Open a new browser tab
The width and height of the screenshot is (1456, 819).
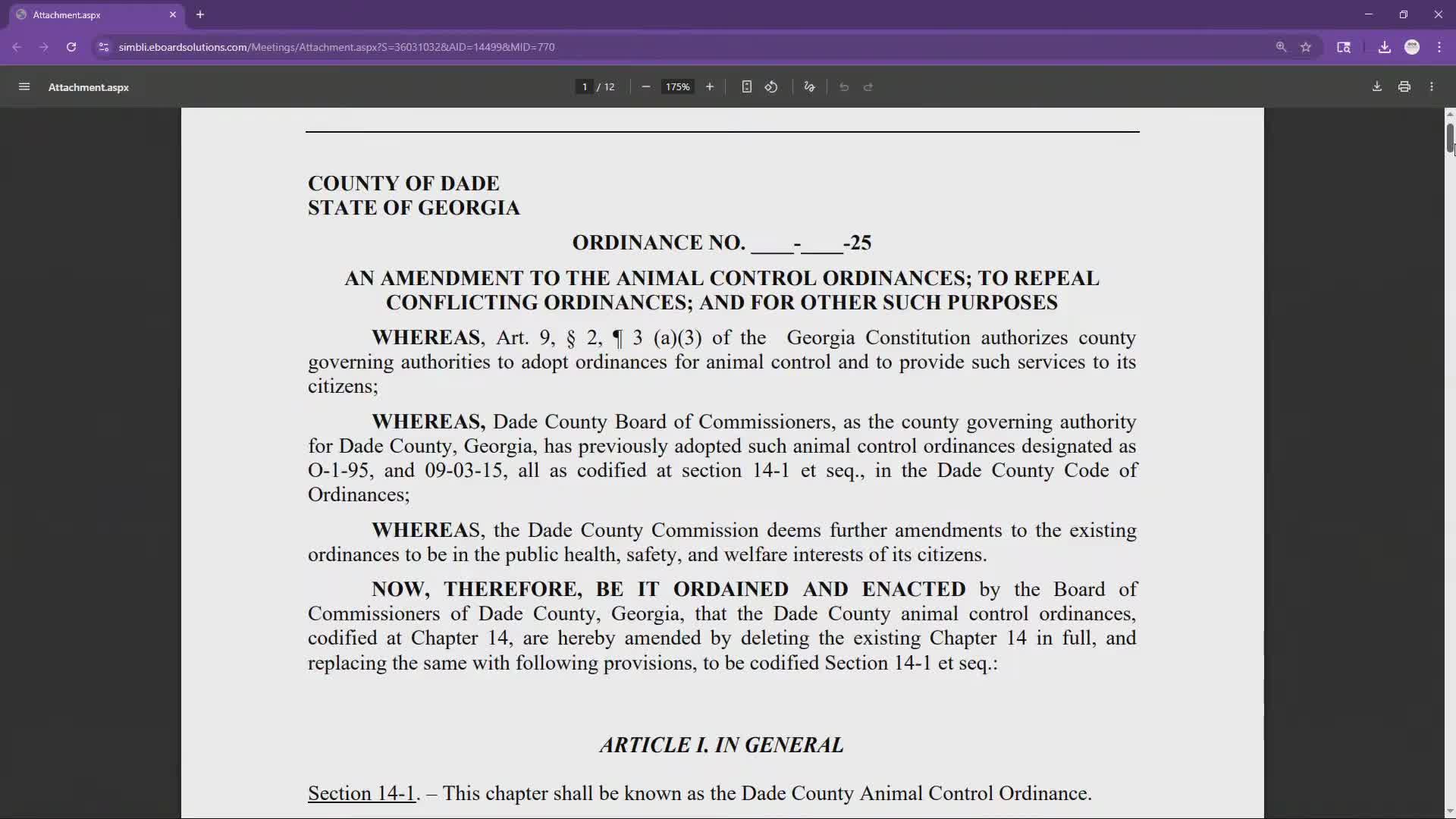click(199, 14)
